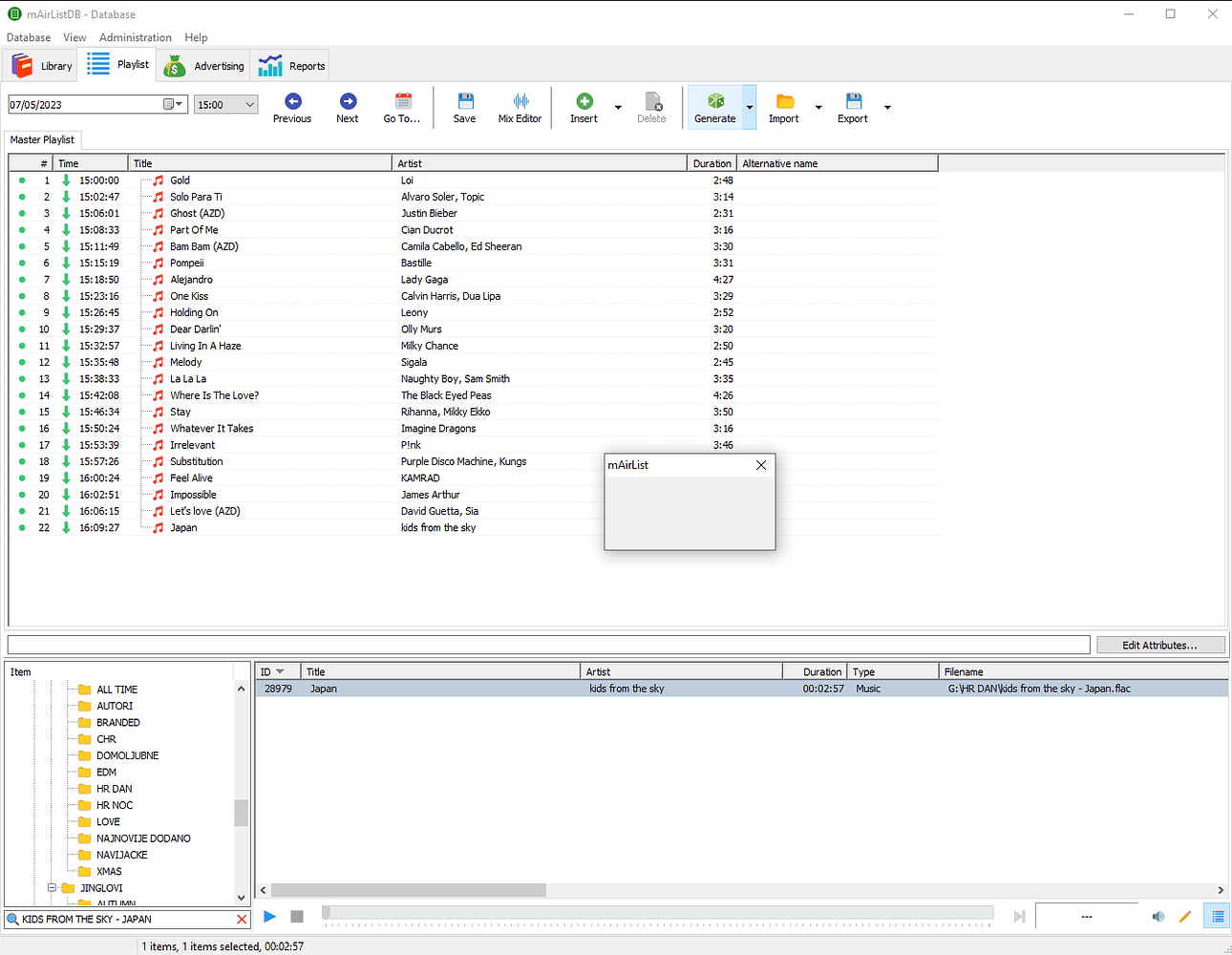The height and width of the screenshot is (955, 1232).
Task: Click the Generate playlist dice icon
Action: [715, 101]
